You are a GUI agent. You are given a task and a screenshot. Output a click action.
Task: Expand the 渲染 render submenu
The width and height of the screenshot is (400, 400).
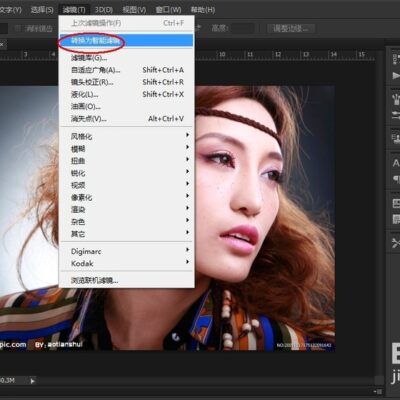point(127,209)
